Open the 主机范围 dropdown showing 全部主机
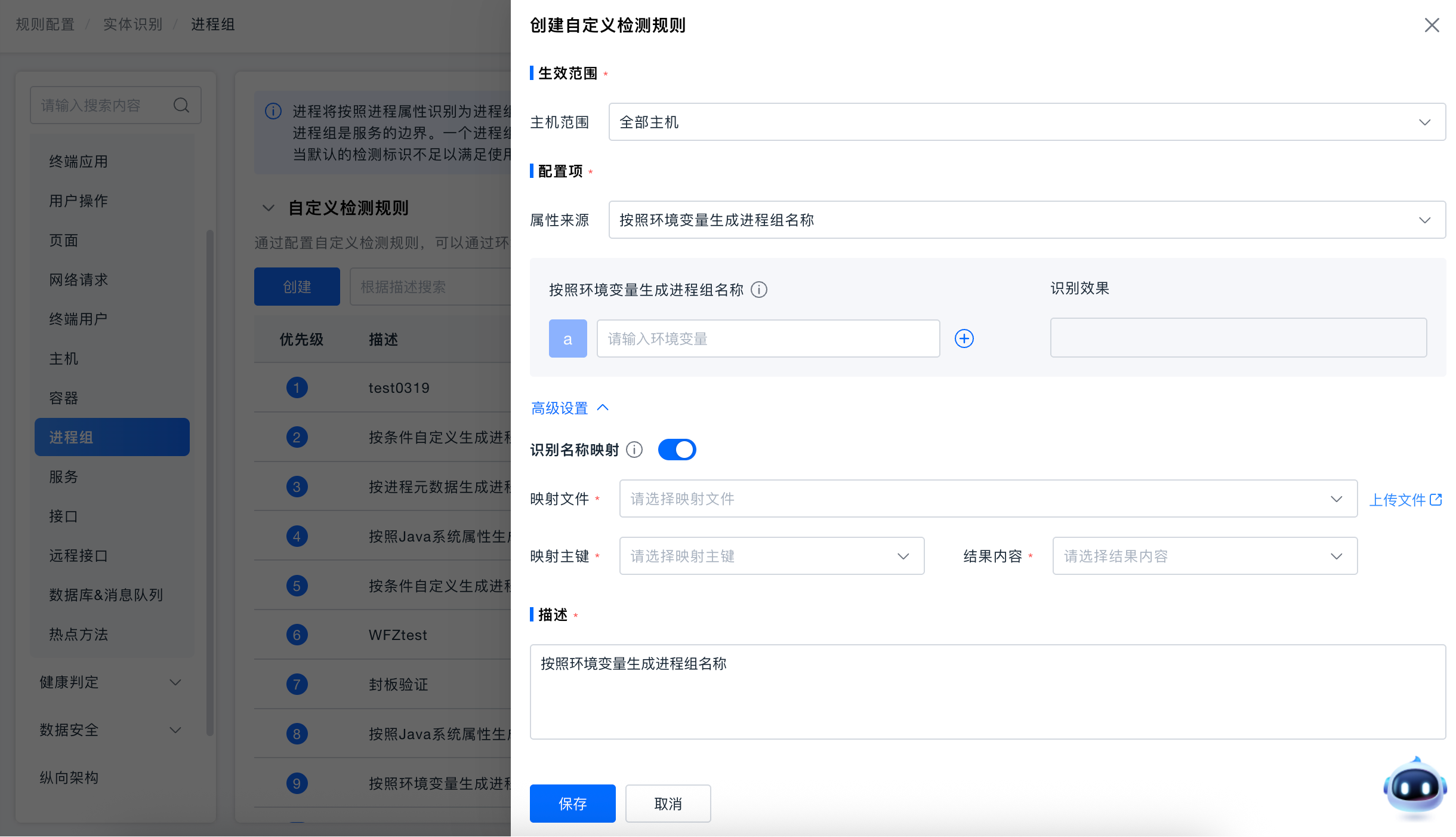The height and width of the screenshot is (837, 1456). [1027, 122]
